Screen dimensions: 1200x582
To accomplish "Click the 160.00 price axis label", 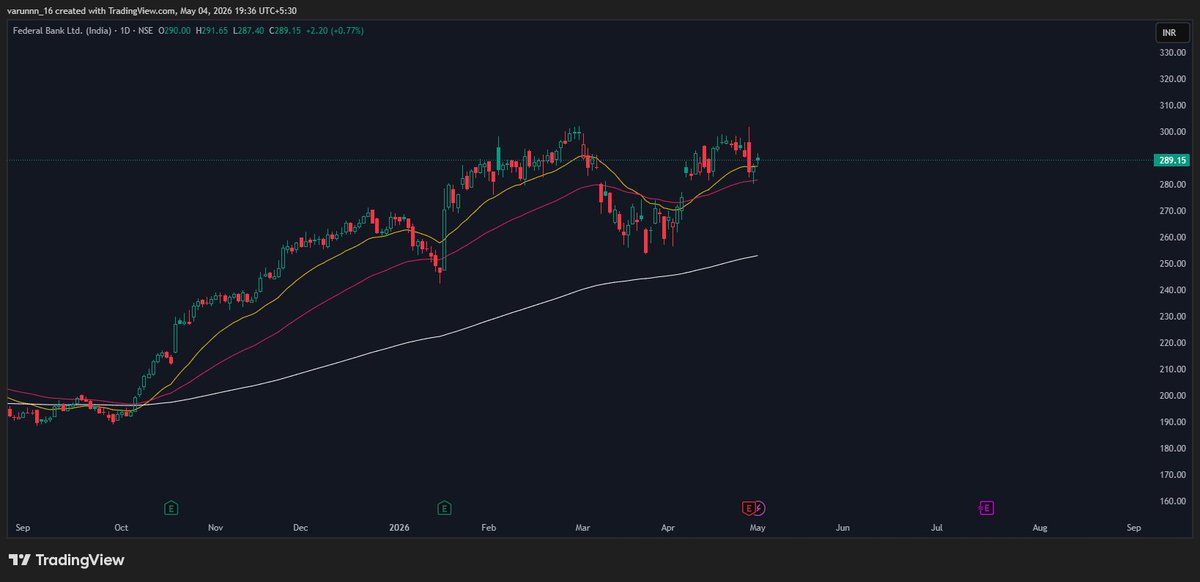I will (x=1172, y=501).
